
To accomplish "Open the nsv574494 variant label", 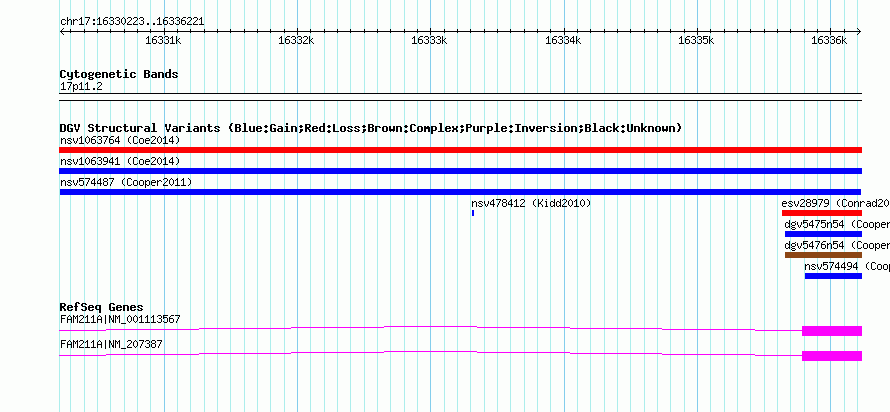I will [847, 266].
